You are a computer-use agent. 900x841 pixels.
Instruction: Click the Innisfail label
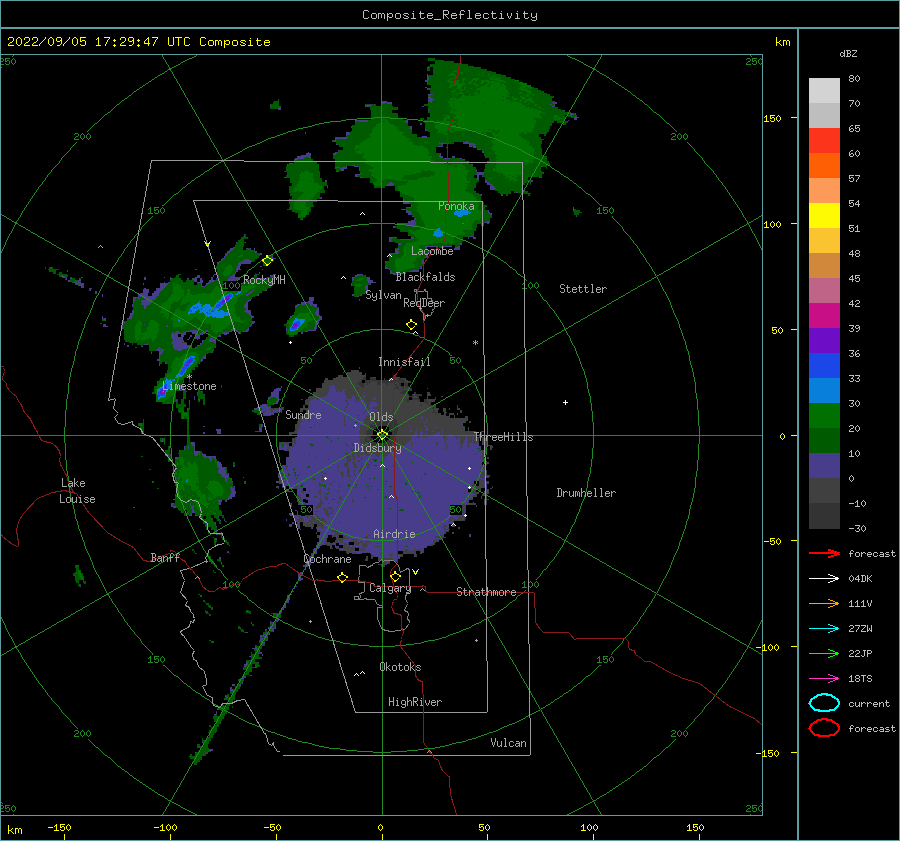click(x=404, y=362)
